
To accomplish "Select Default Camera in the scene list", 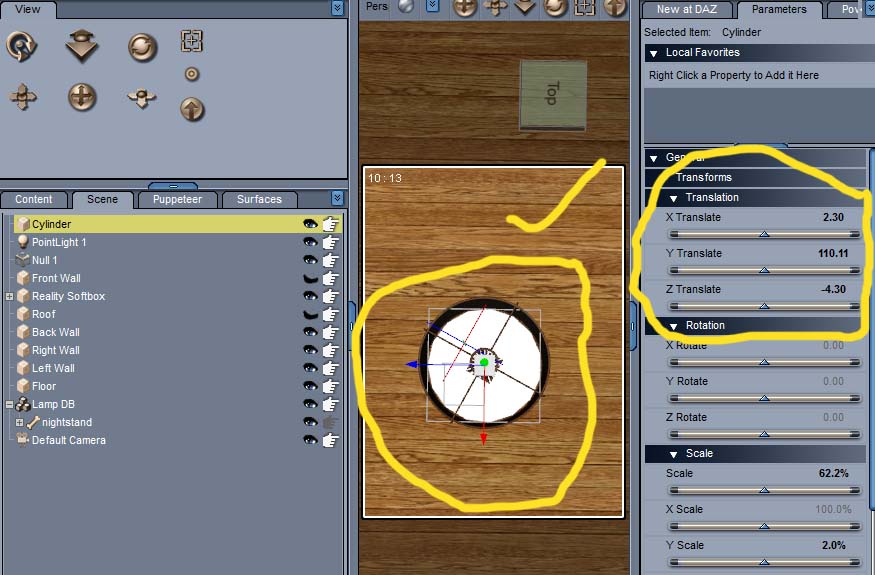I will click(68, 440).
